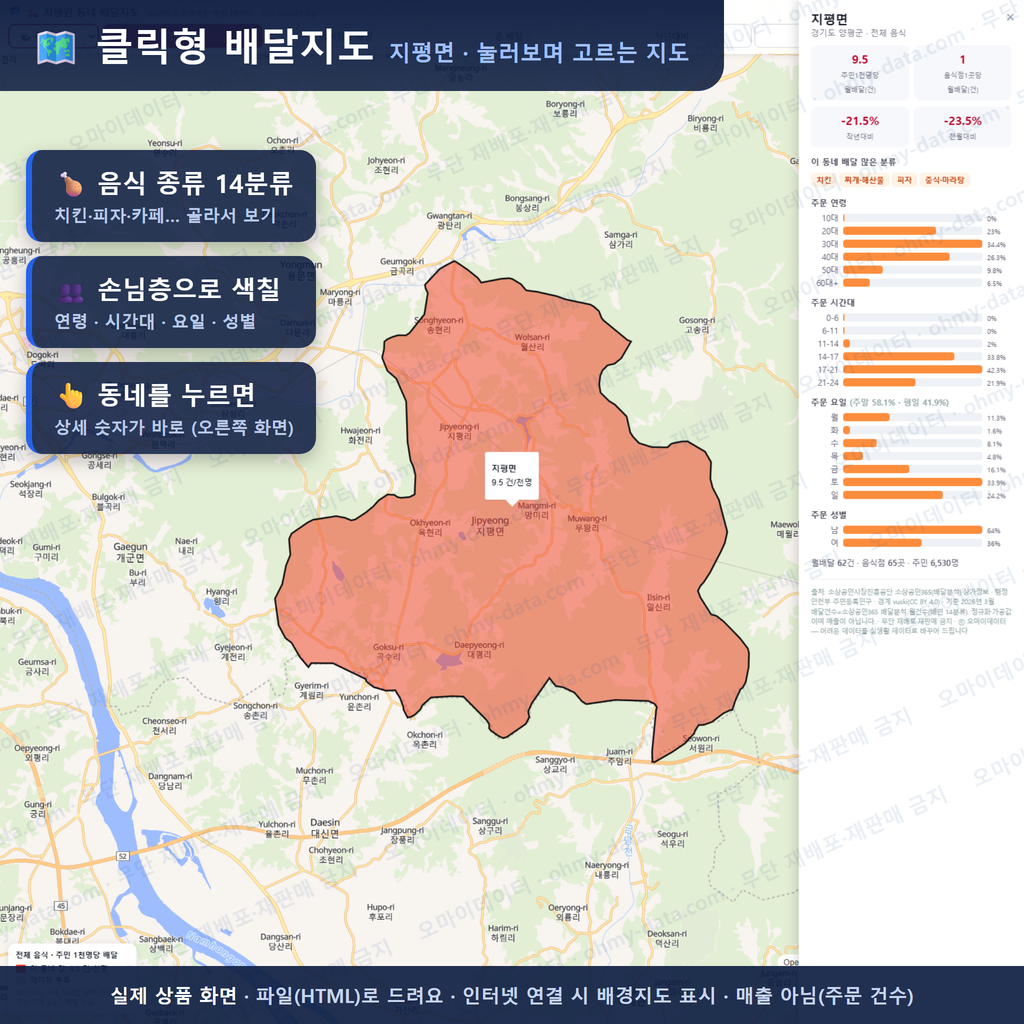Open the 손님층으로 색칠 card
The height and width of the screenshot is (1024, 1024).
click(171, 302)
